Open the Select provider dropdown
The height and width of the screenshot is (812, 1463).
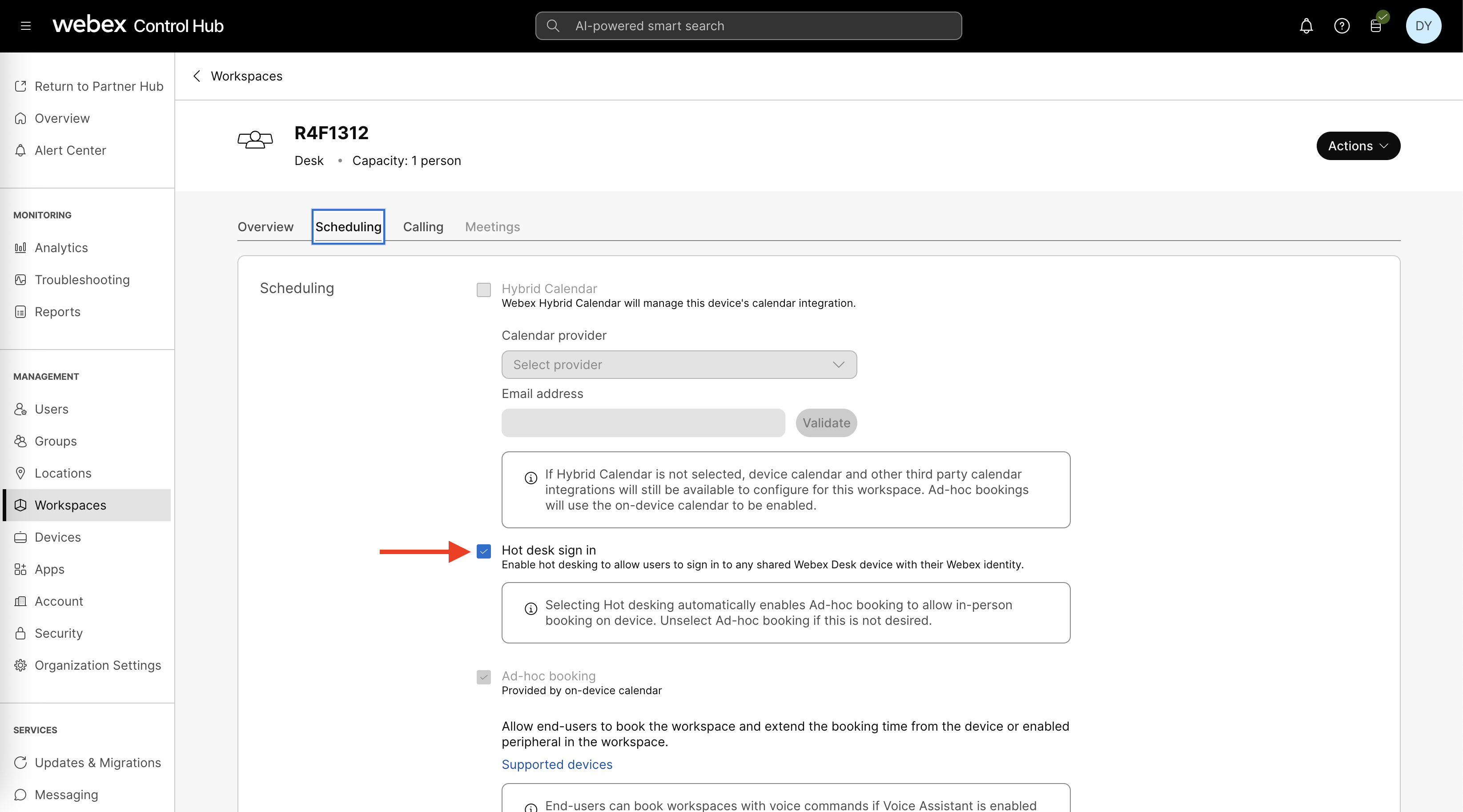tap(679, 365)
